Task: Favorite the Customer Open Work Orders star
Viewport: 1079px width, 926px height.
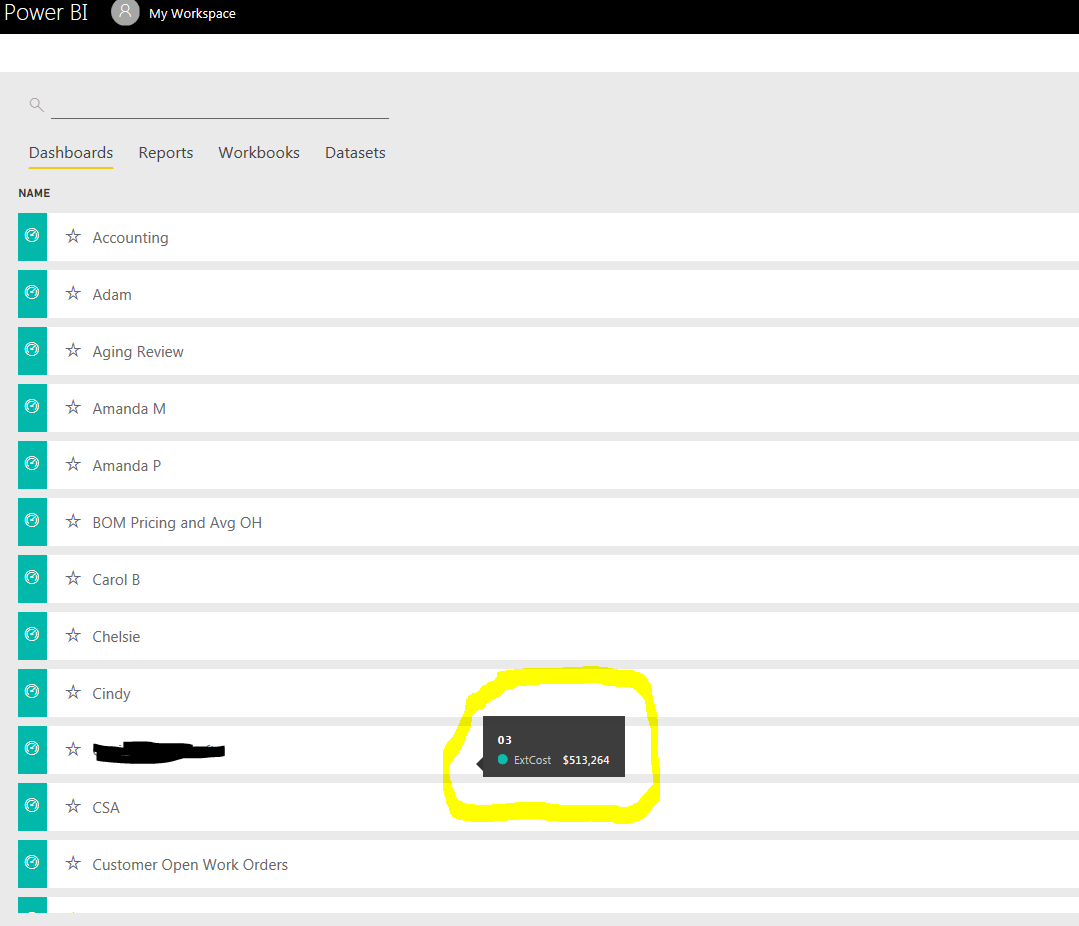Action: coord(73,863)
